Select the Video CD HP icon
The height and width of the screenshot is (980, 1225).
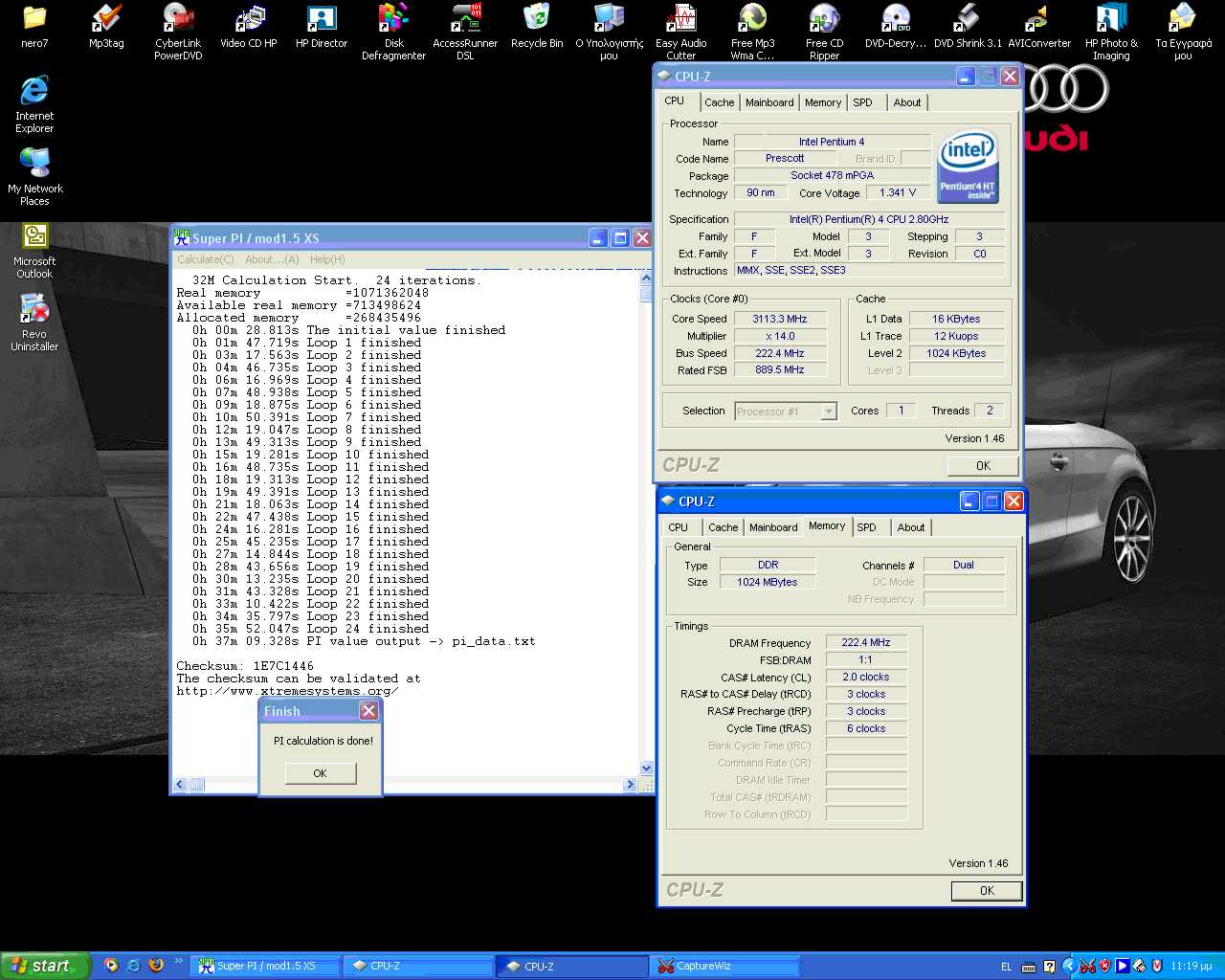[x=249, y=26]
